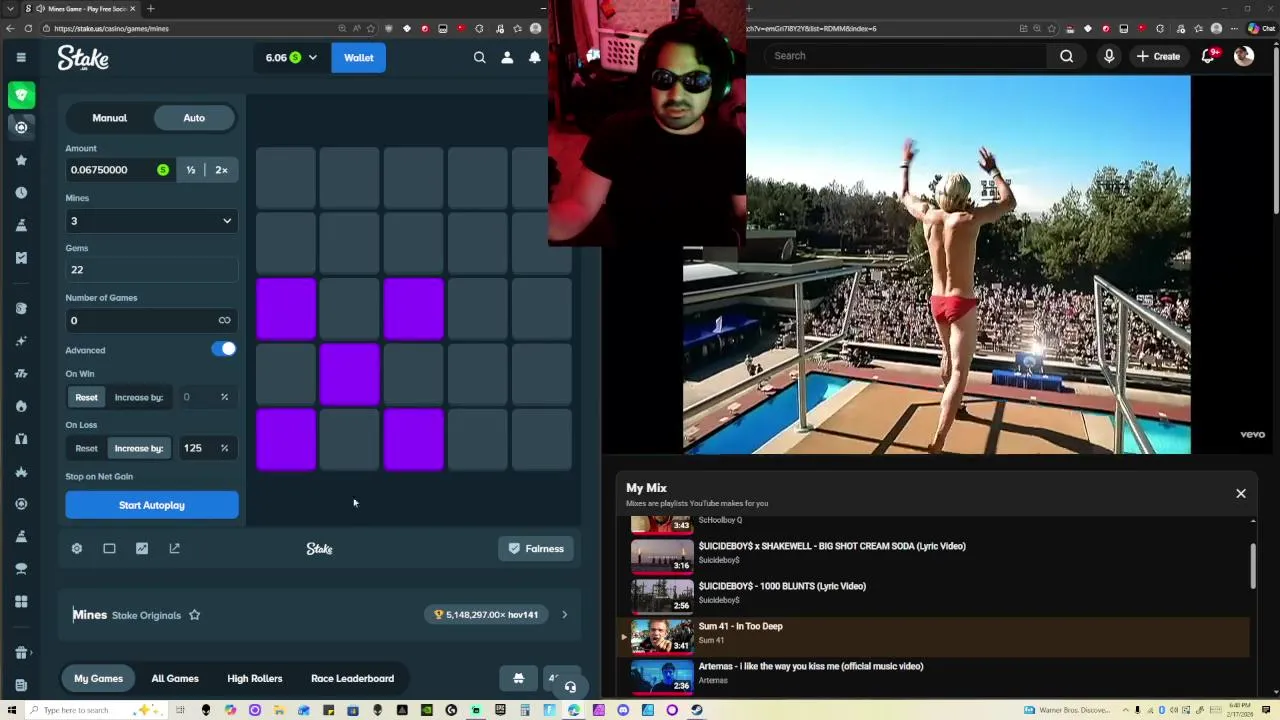Open the gift icon in Stake sidebar
Viewport: 1280px width, 720px height.
[x=21, y=653]
